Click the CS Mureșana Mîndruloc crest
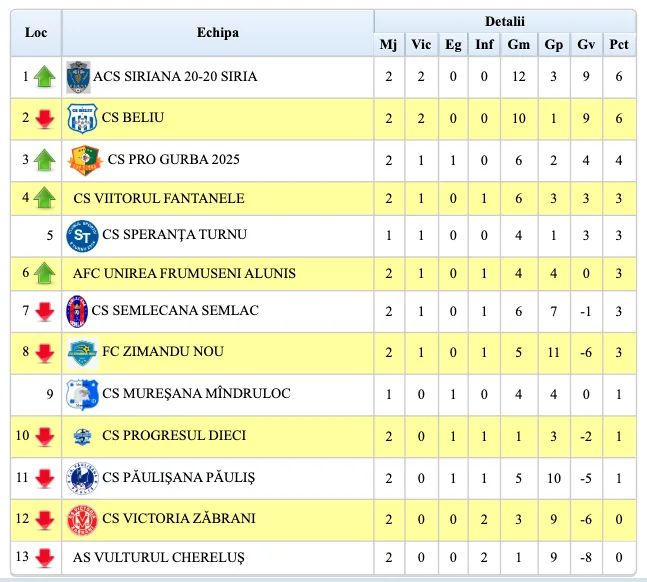 tap(81, 394)
